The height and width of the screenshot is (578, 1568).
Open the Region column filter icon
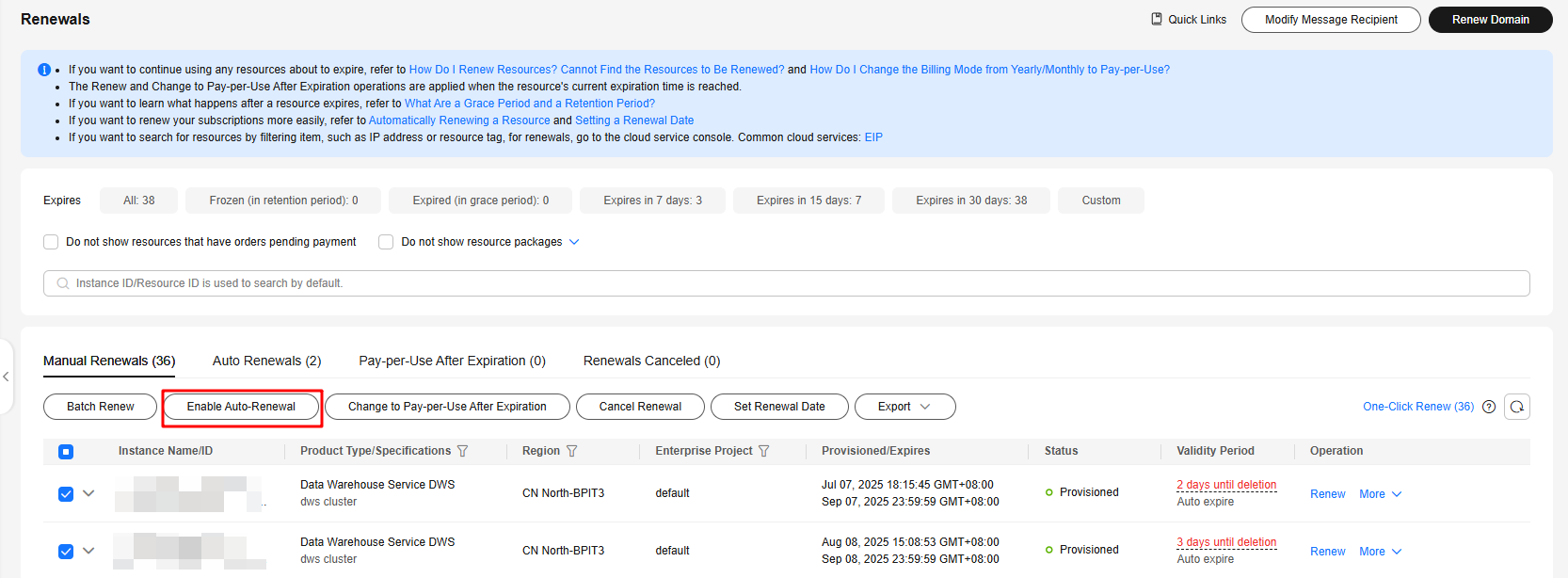click(x=571, y=451)
